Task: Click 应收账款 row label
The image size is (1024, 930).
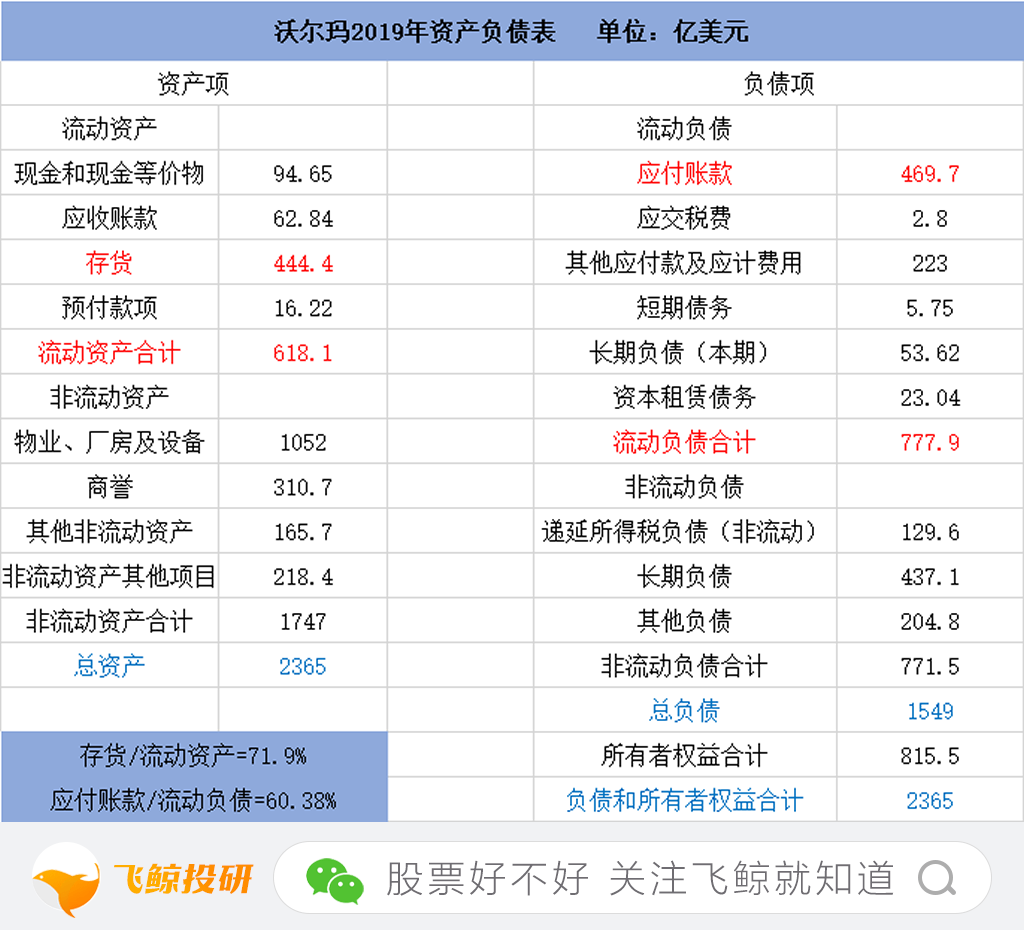Action: [109, 218]
